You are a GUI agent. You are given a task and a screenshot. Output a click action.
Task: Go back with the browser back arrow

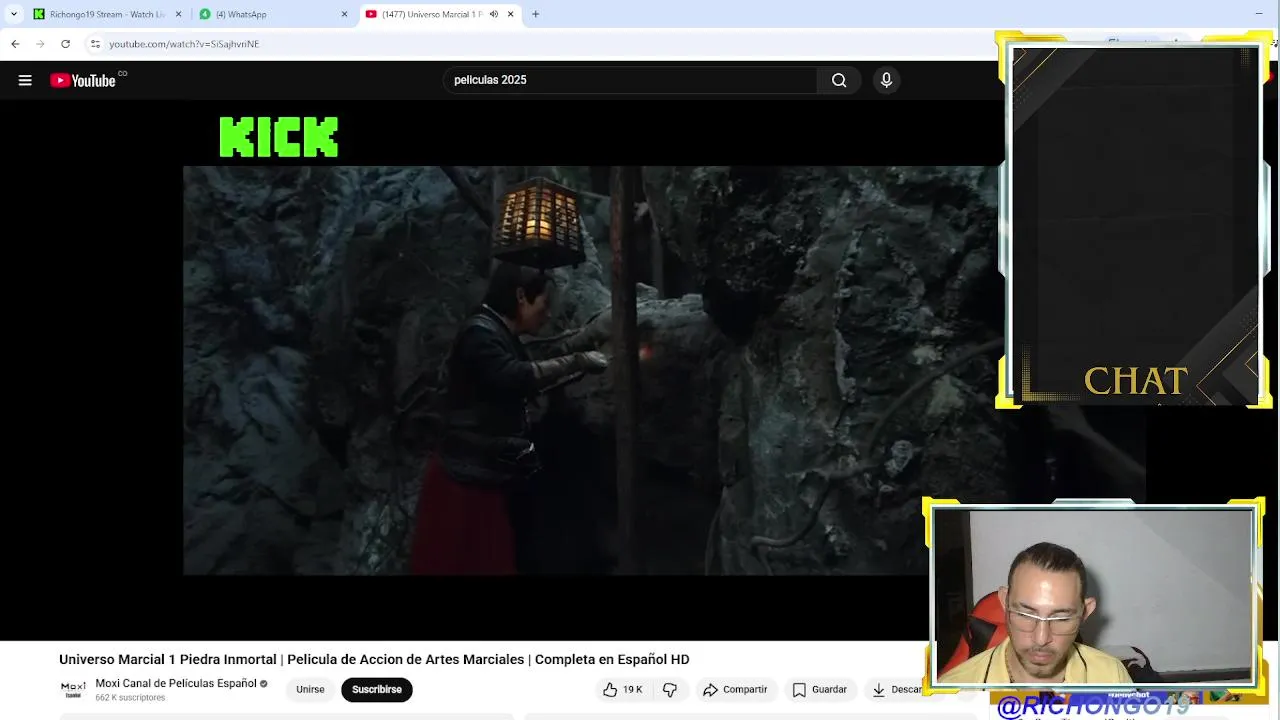click(15, 44)
